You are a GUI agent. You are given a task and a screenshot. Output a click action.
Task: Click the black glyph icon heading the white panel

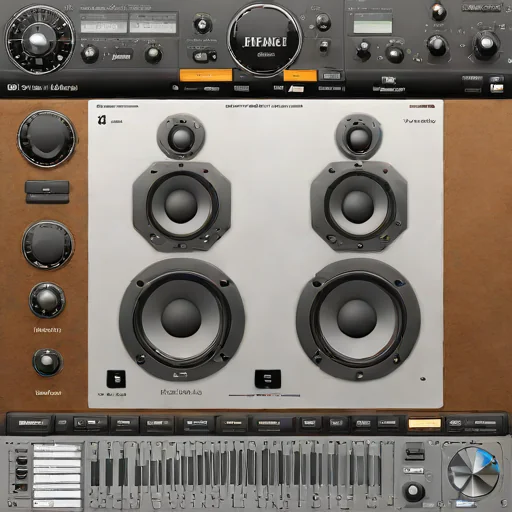(x=102, y=120)
